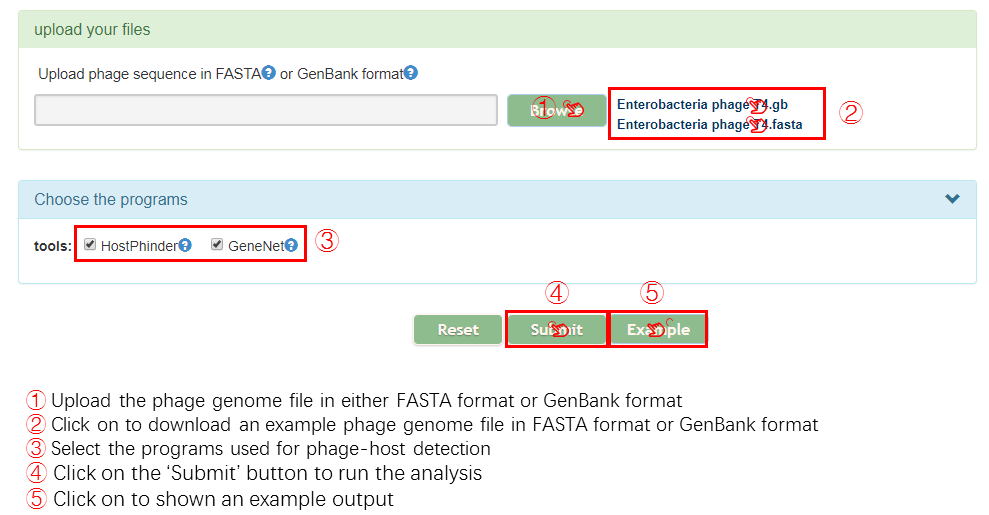Viewport: 989px width, 515px height.
Task: Click the circled number 4 marker above Submit
Action: pyautogui.click(x=556, y=293)
